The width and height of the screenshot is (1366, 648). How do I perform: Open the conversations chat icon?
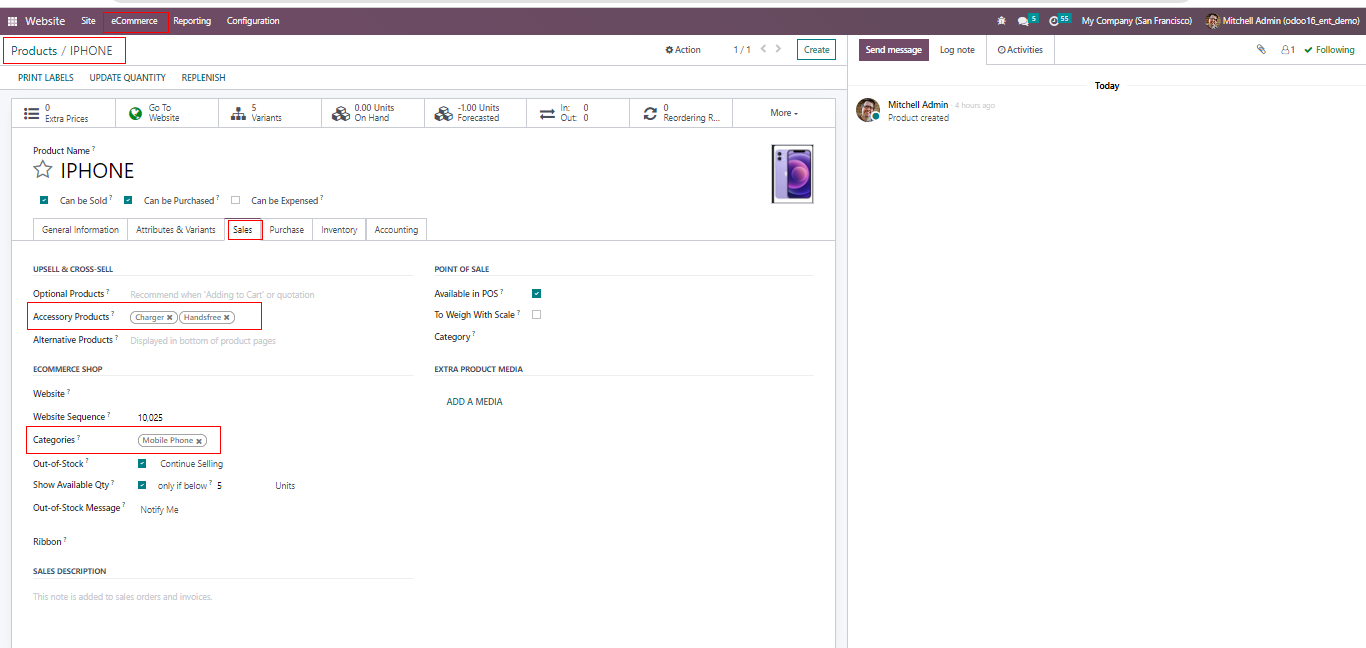1023,21
